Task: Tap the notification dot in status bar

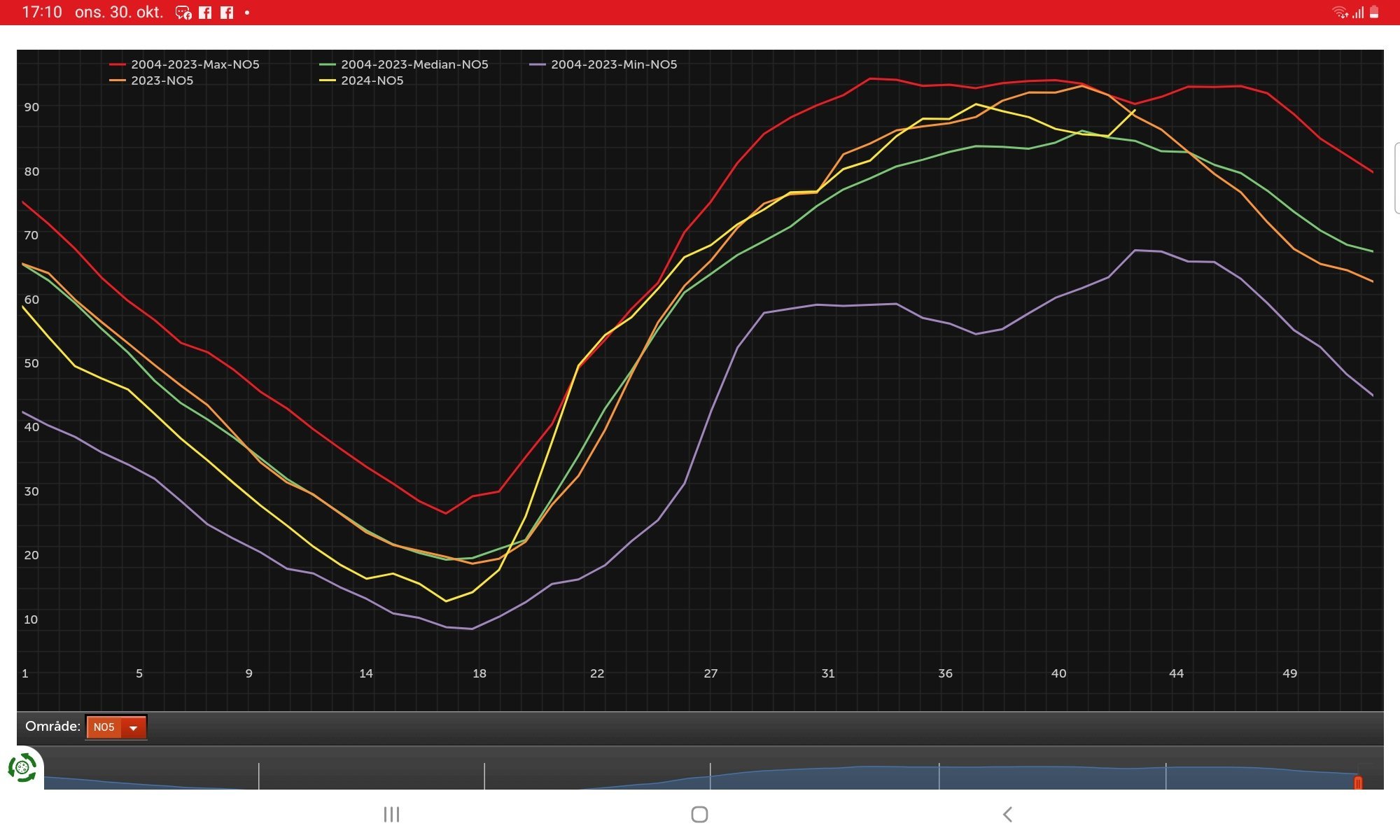Action: (x=247, y=13)
